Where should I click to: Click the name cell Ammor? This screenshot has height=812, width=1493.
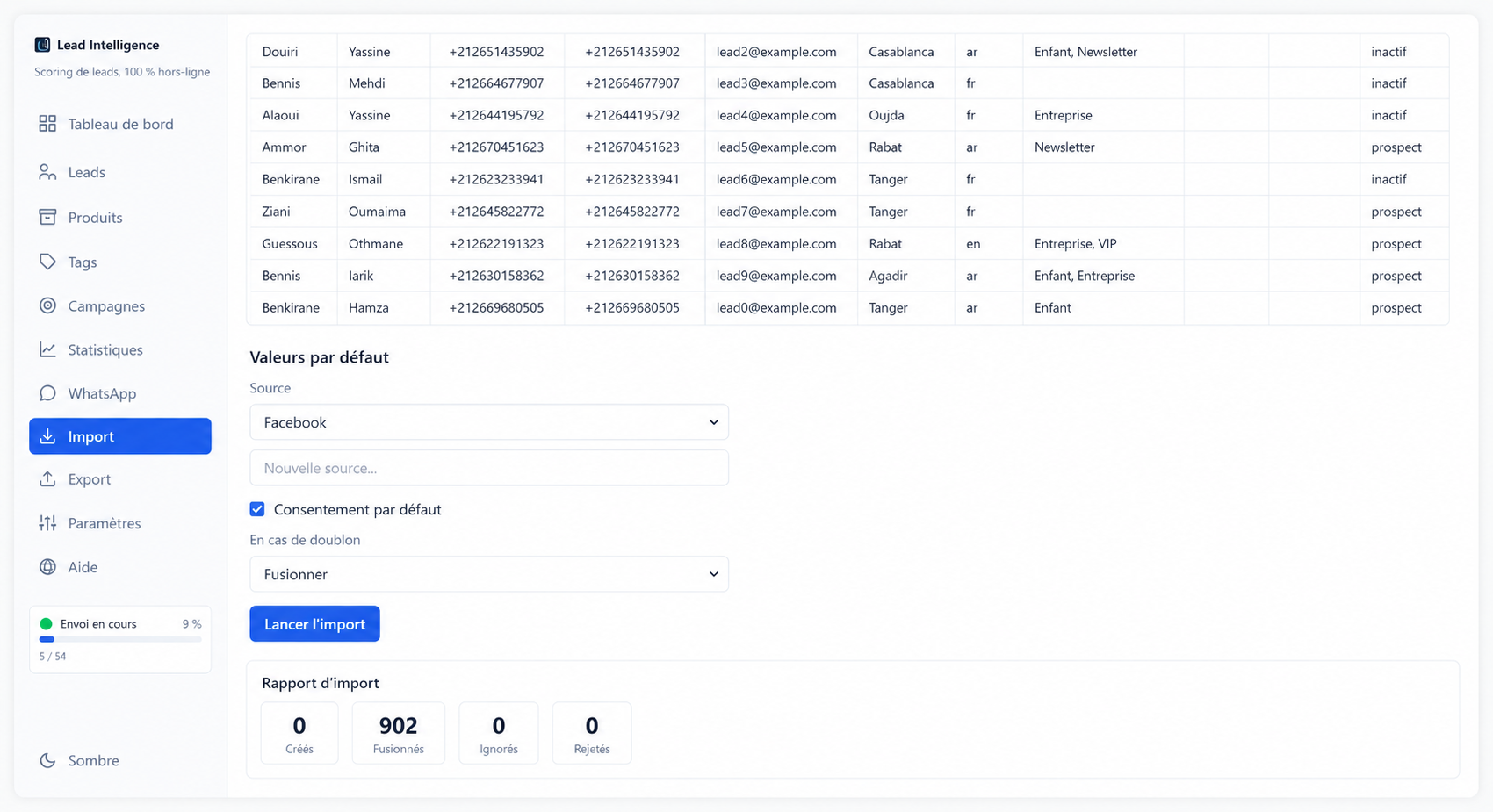tap(284, 147)
